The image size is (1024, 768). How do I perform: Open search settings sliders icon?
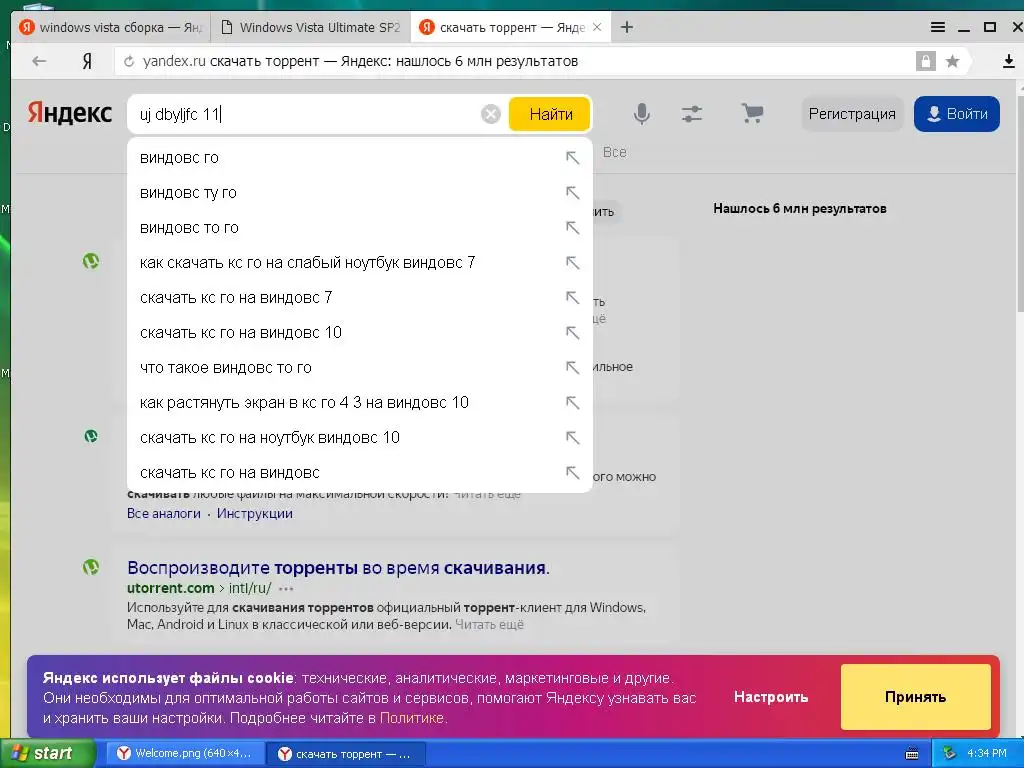coord(692,114)
